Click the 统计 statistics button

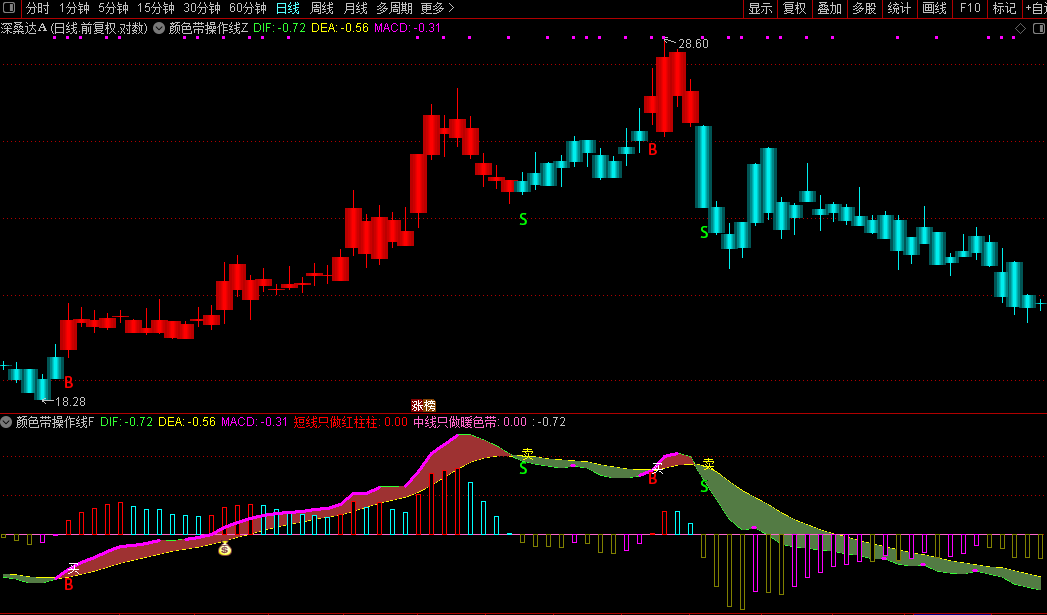pos(899,8)
